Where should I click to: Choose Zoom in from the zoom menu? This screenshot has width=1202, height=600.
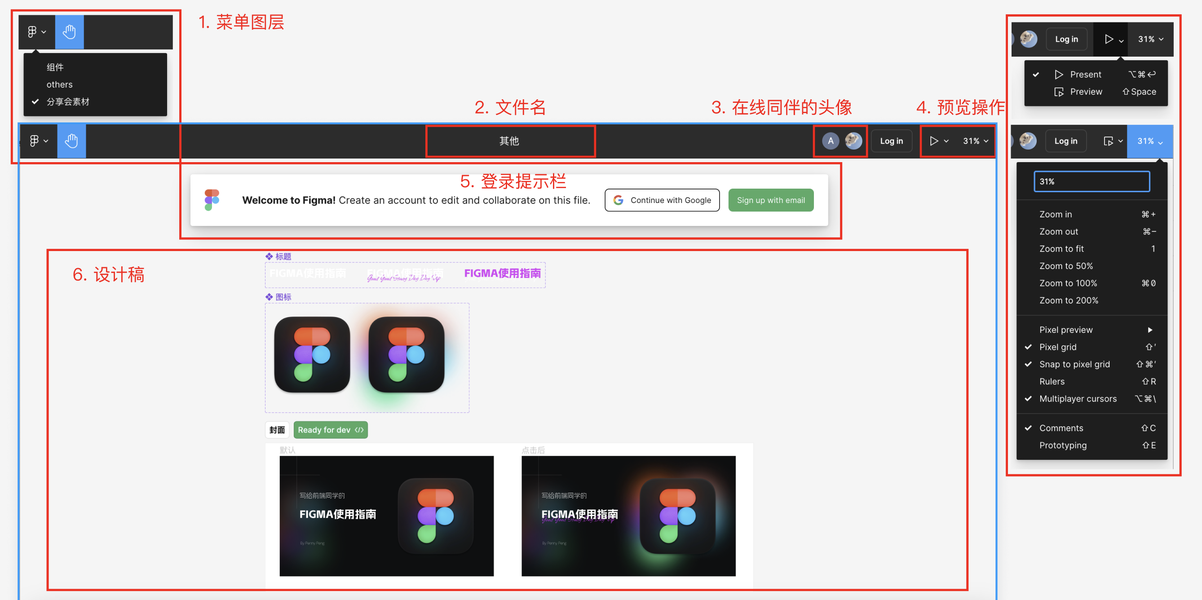(1092, 214)
